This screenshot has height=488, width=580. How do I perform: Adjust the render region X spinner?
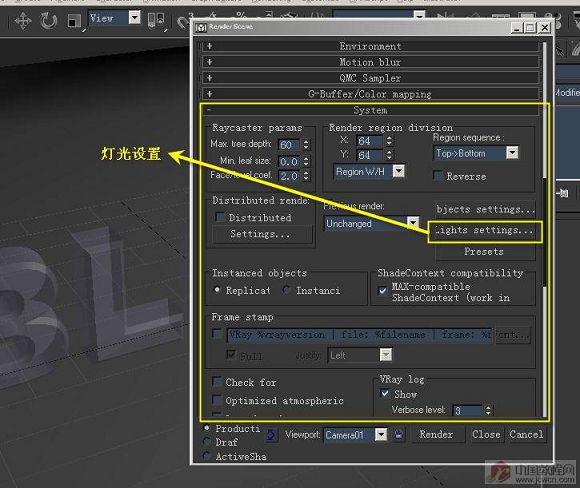click(389, 141)
